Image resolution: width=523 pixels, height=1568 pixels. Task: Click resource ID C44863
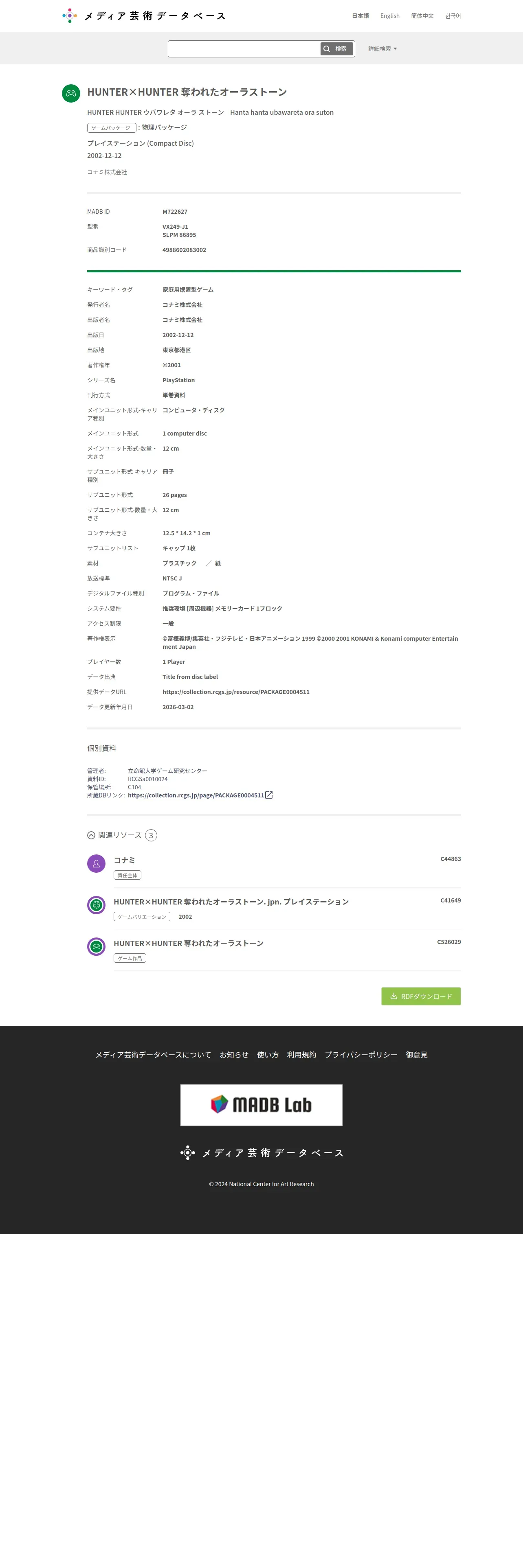click(450, 859)
